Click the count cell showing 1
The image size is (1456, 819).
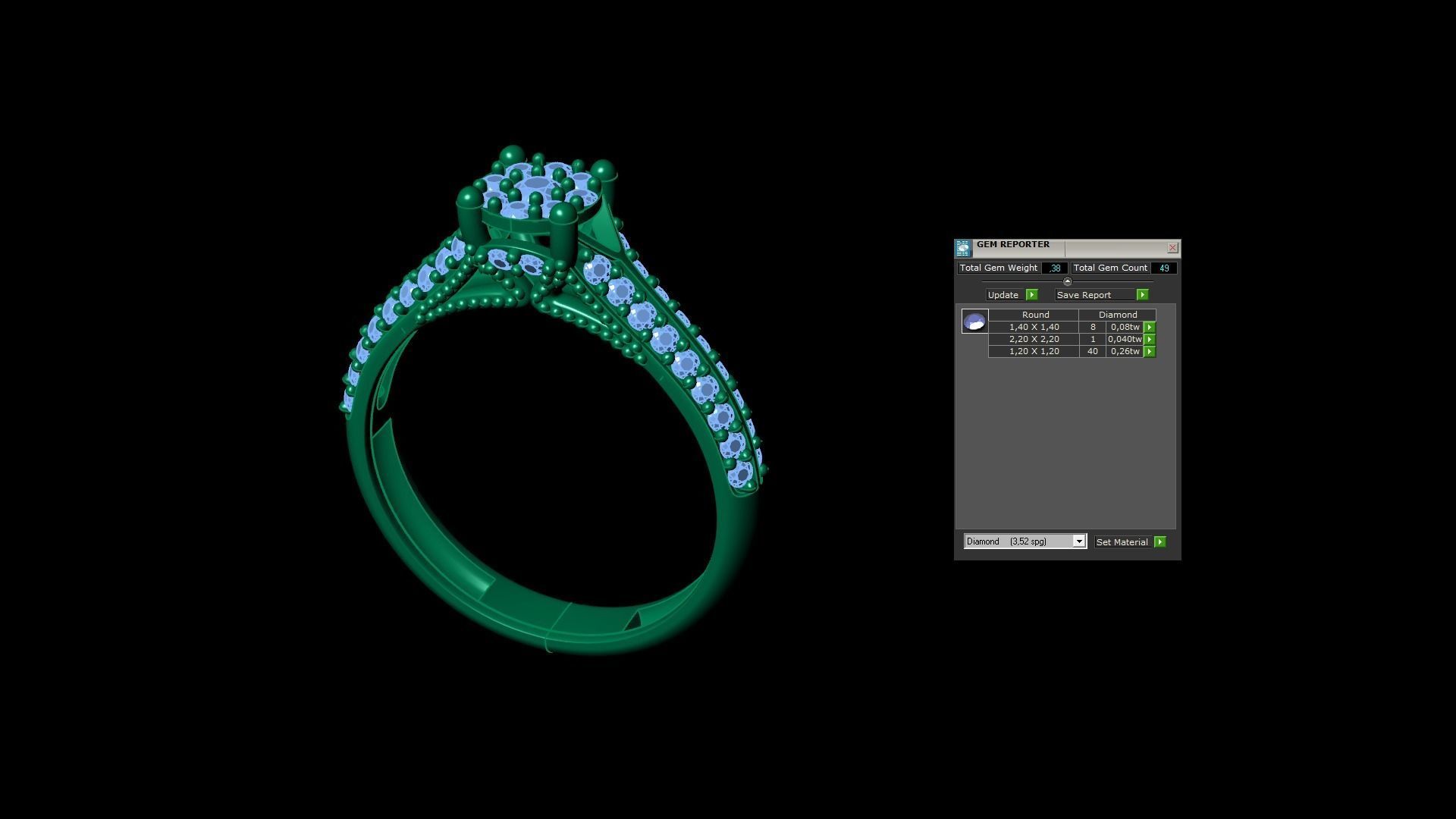(x=1093, y=340)
